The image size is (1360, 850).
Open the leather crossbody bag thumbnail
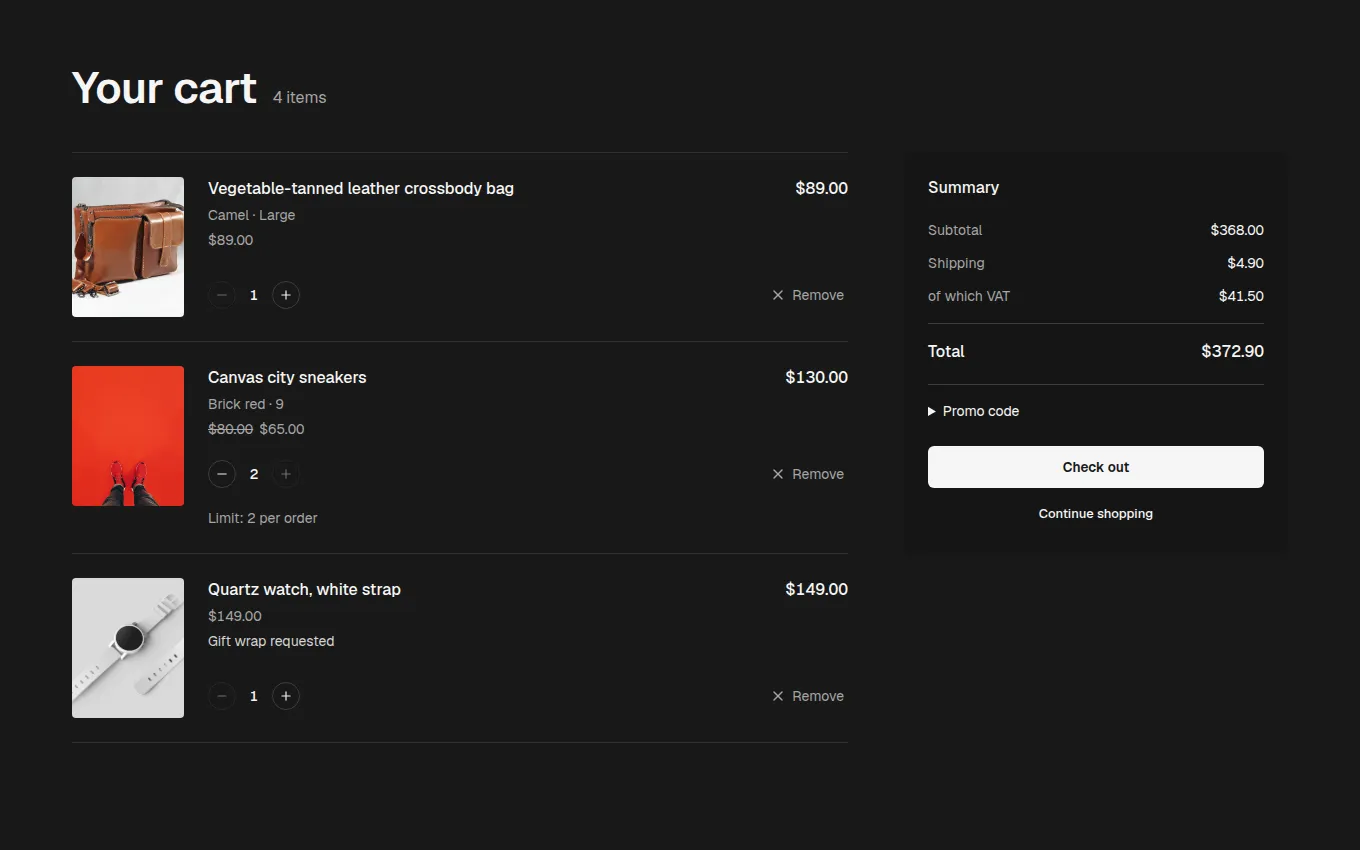pyautogui.click(x=128, y=247)
